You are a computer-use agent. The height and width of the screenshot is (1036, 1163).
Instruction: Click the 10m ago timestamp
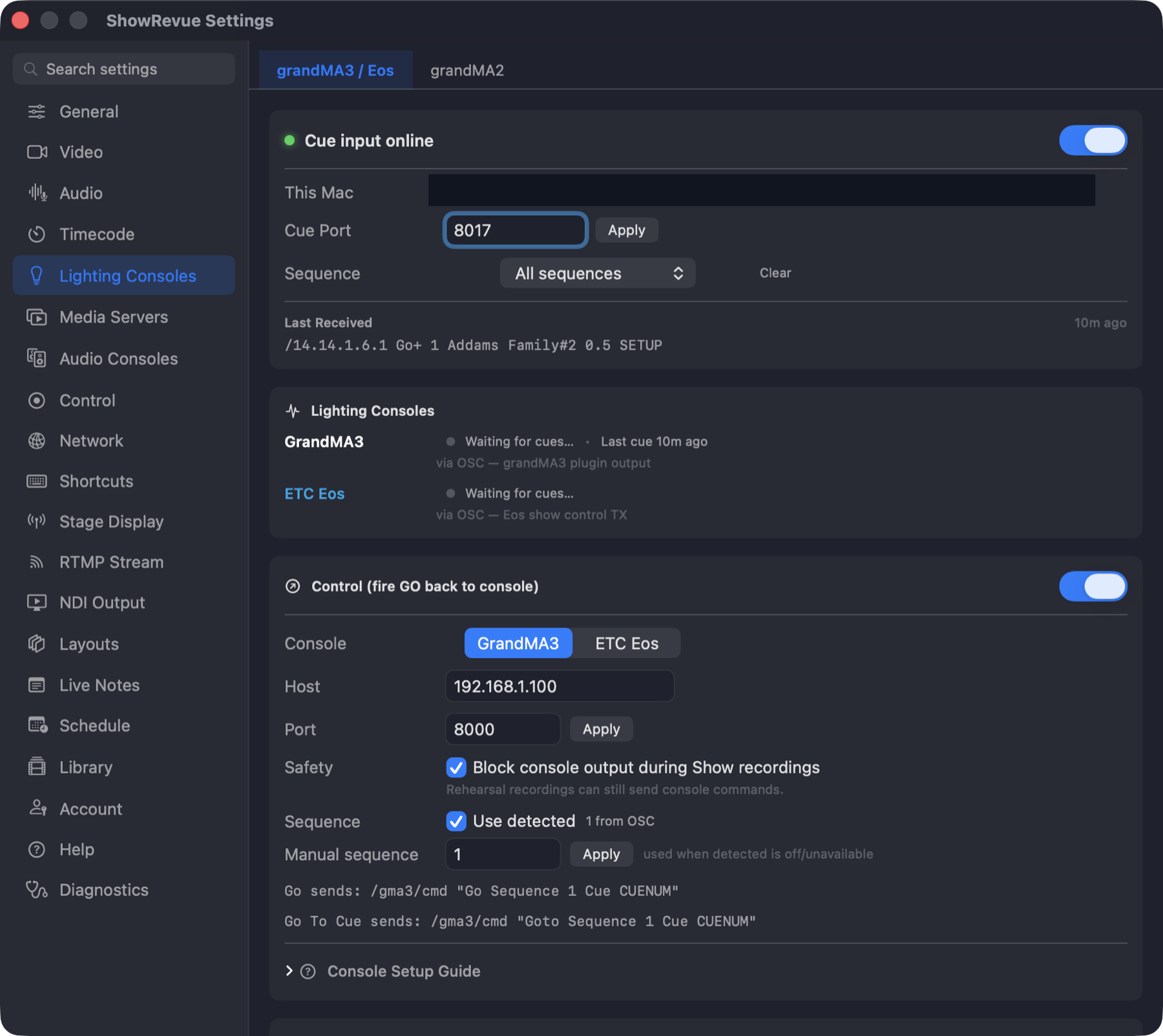click(x=1100, y=323)
